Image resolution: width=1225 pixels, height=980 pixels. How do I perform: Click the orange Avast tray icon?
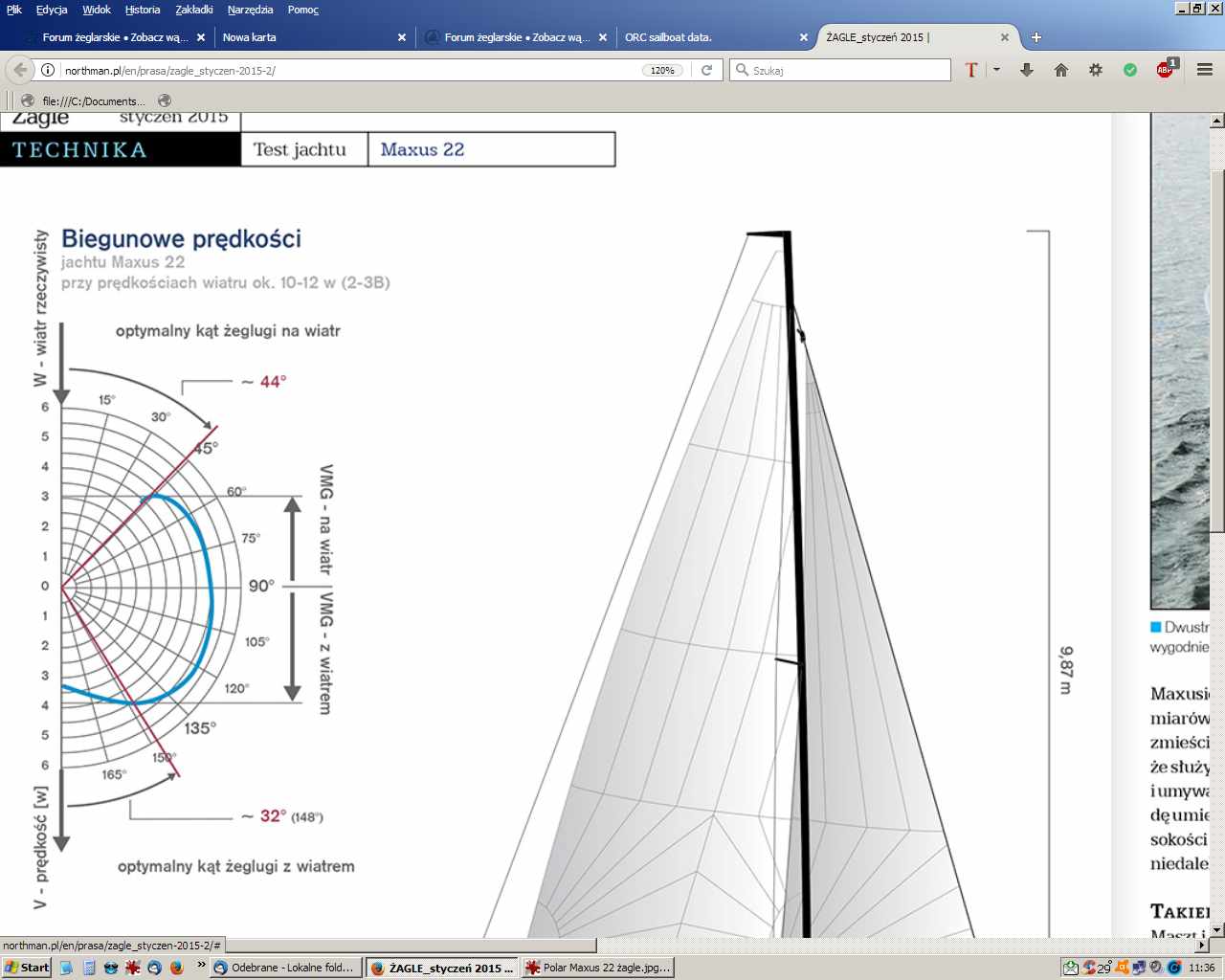tap(1123, 968)
